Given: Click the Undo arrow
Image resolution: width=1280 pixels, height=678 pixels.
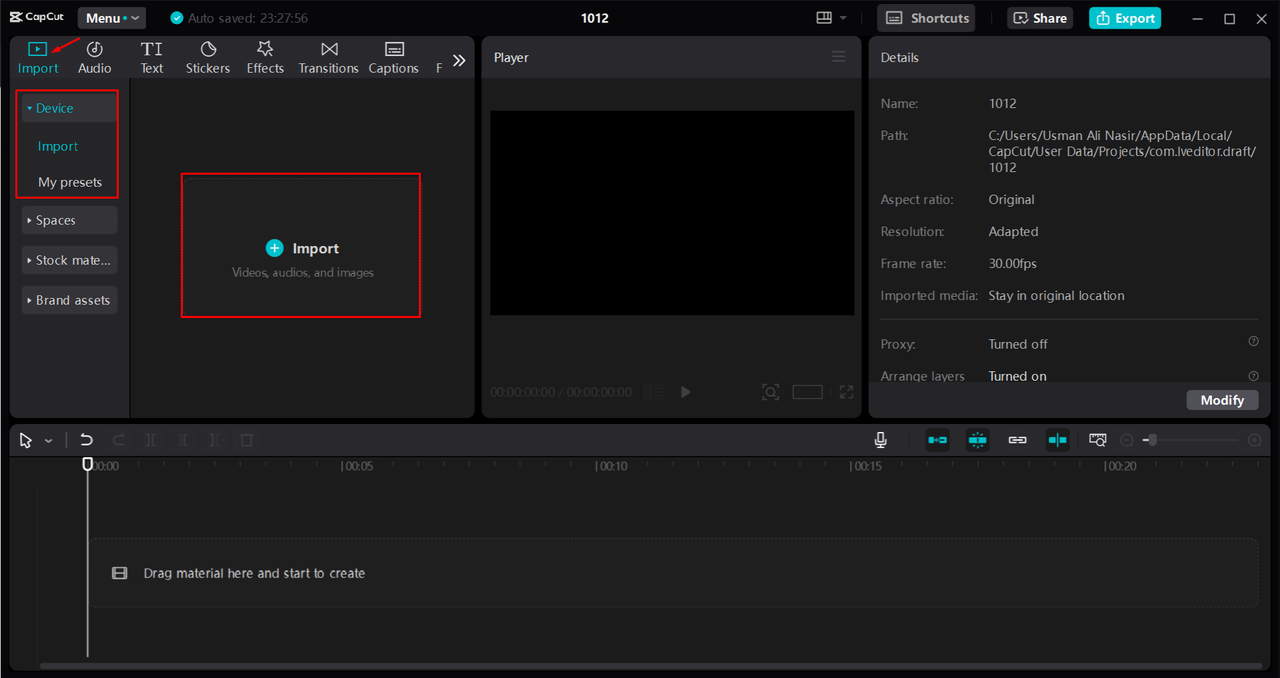Looking at the screenshot, I should click(87, 440).
